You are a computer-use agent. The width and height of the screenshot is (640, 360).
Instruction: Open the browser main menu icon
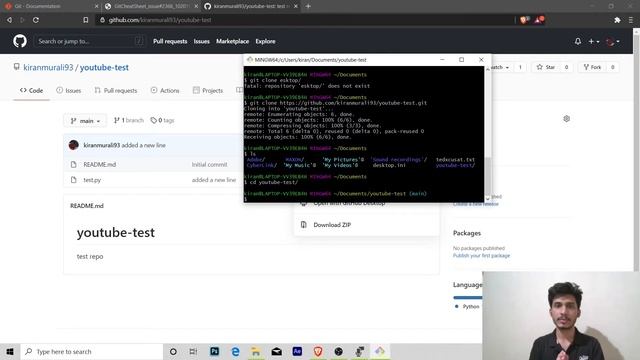coord(631,20)
